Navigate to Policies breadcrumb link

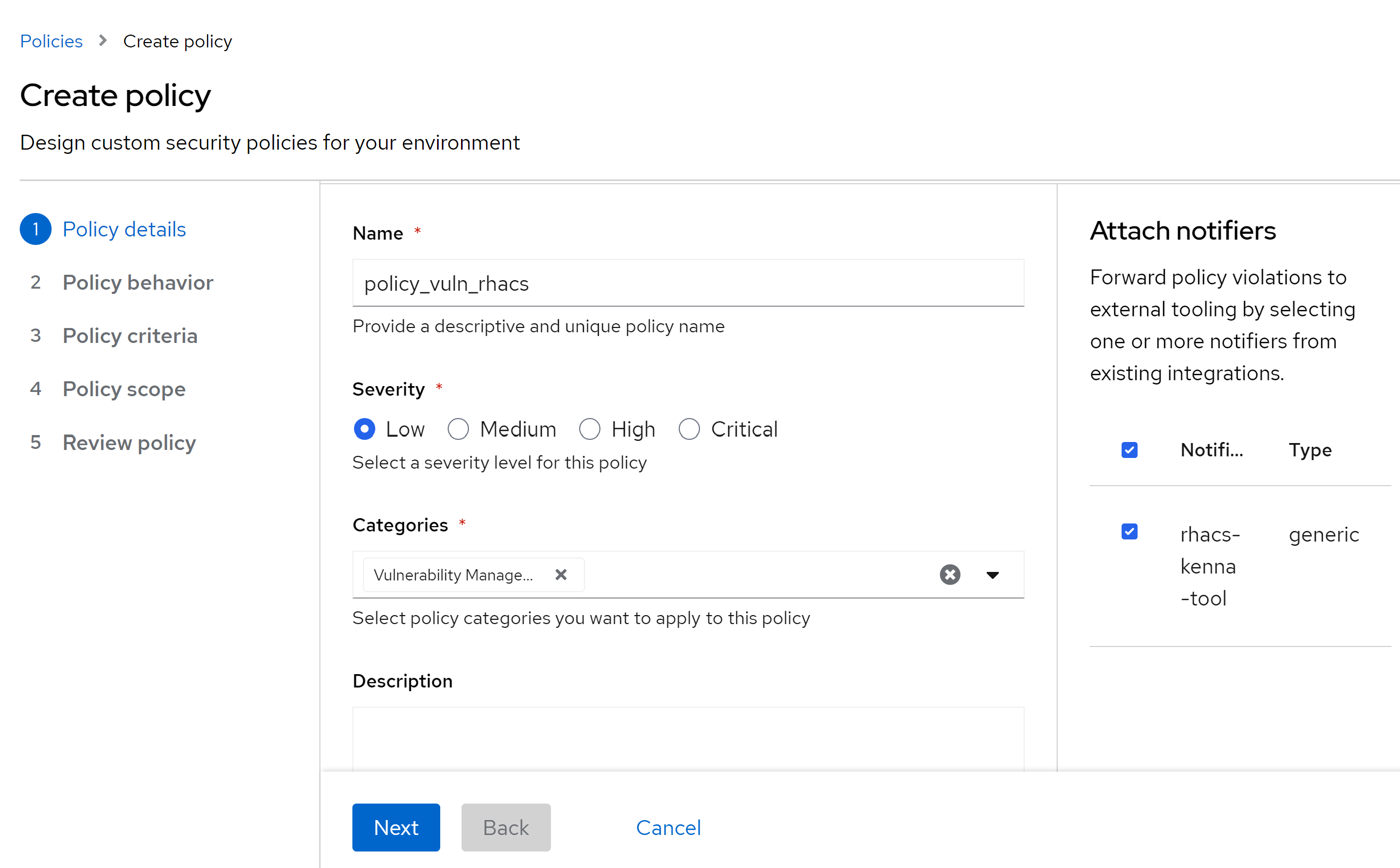(51, 42)
